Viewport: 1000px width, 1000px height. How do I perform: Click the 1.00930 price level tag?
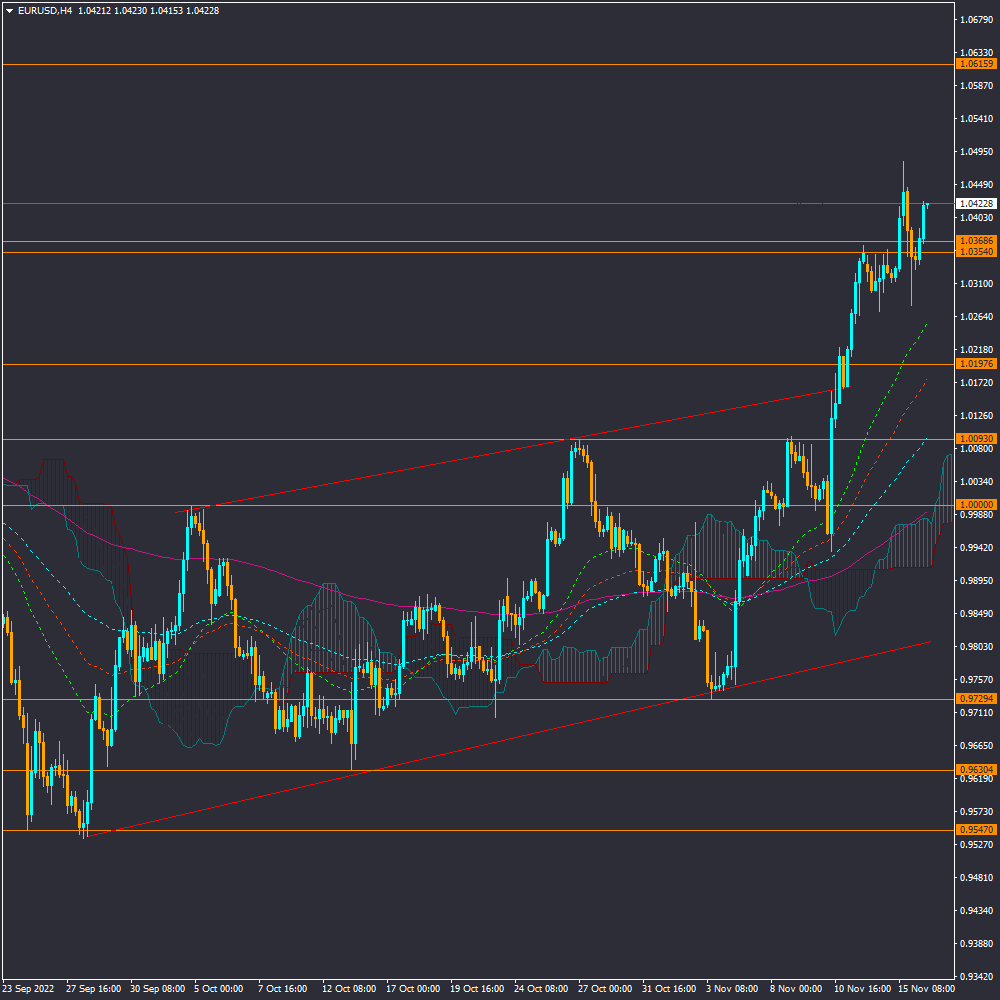point(976,439)
